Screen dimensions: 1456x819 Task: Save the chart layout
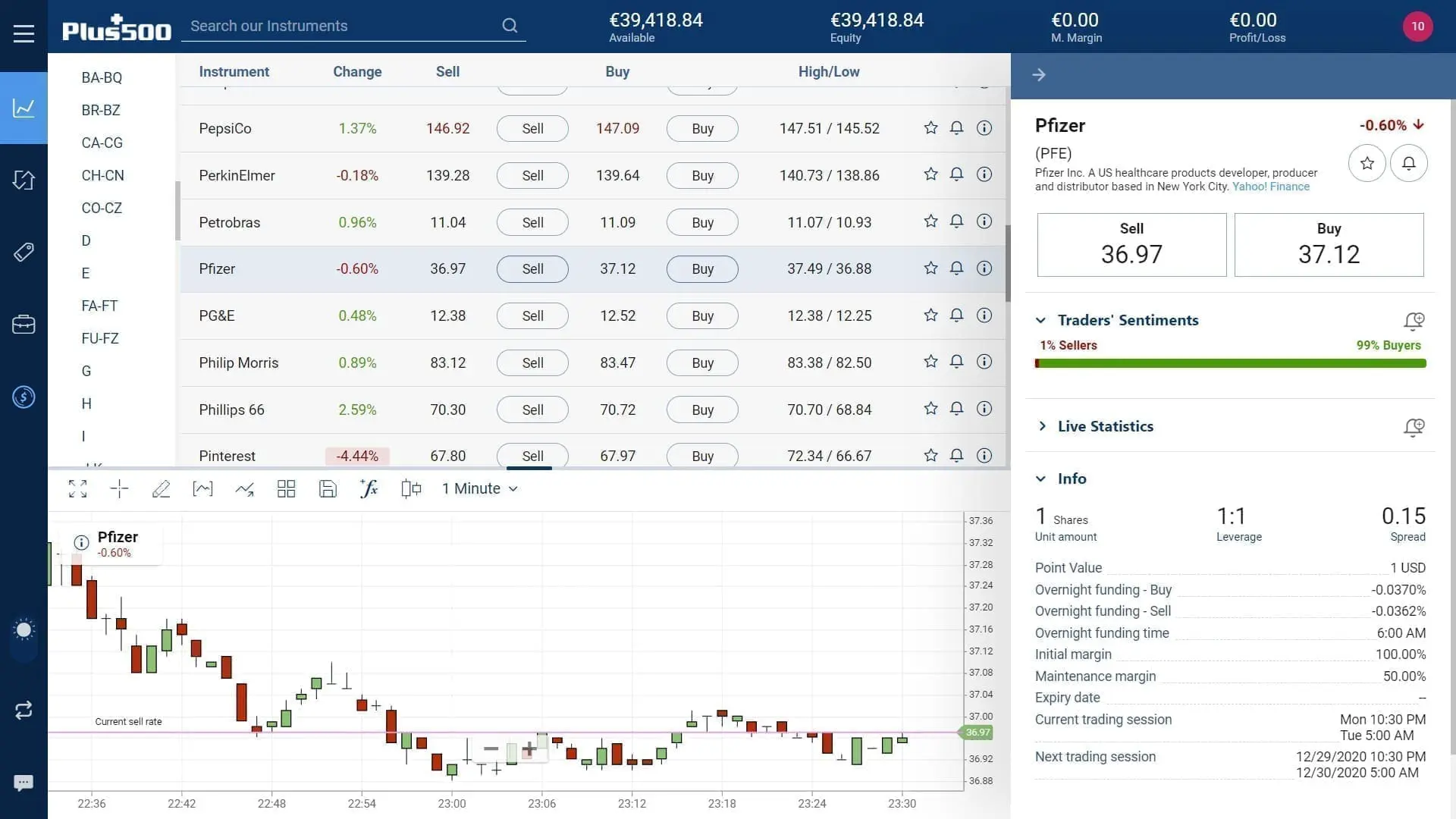coord(328,488)
